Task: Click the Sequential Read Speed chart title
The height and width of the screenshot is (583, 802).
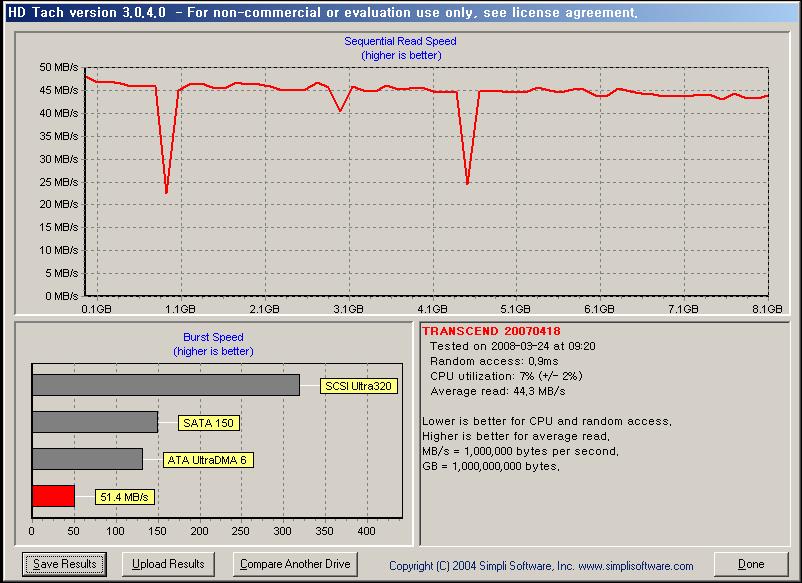Action: coord(400,42)
